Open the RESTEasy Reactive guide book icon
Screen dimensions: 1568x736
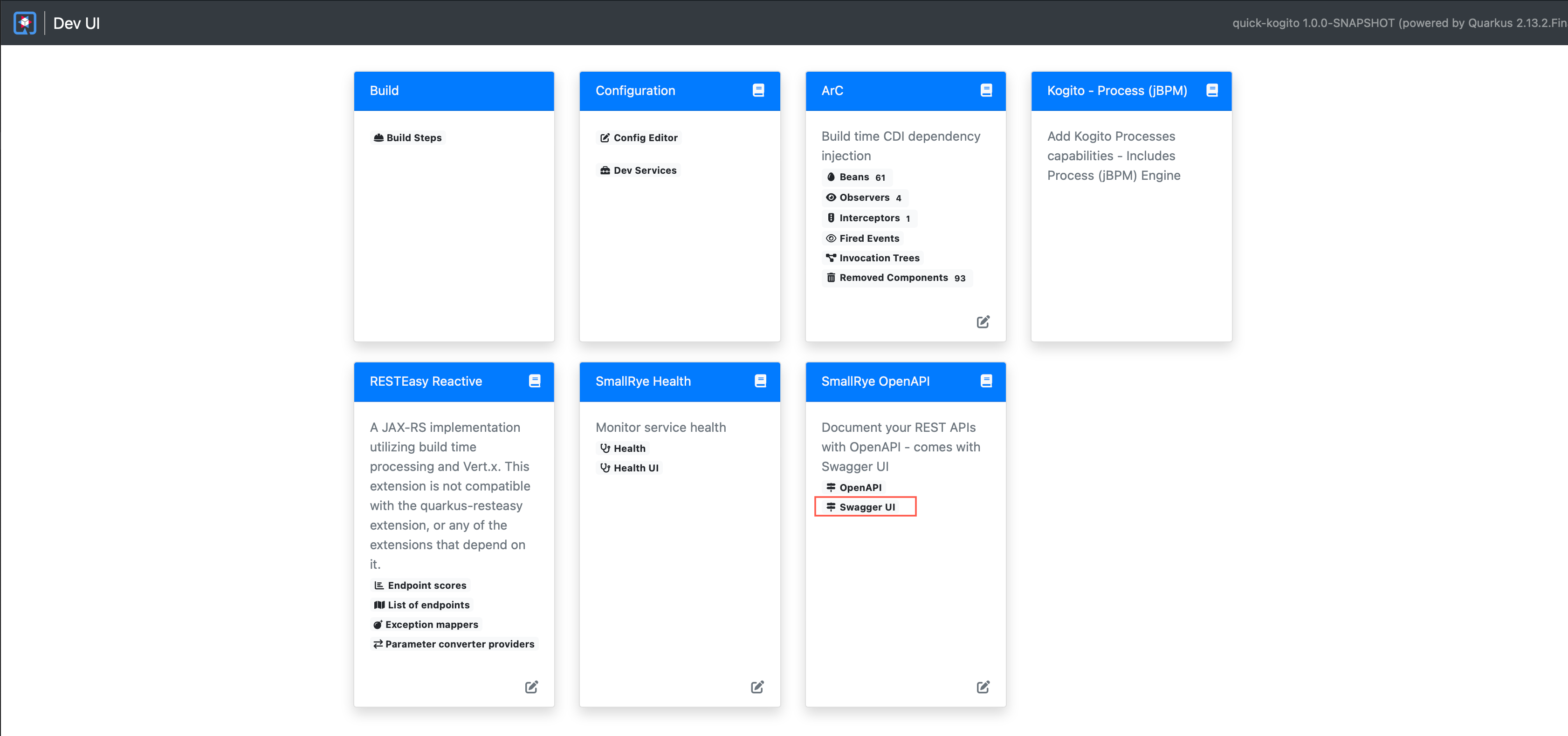point(535,381)
